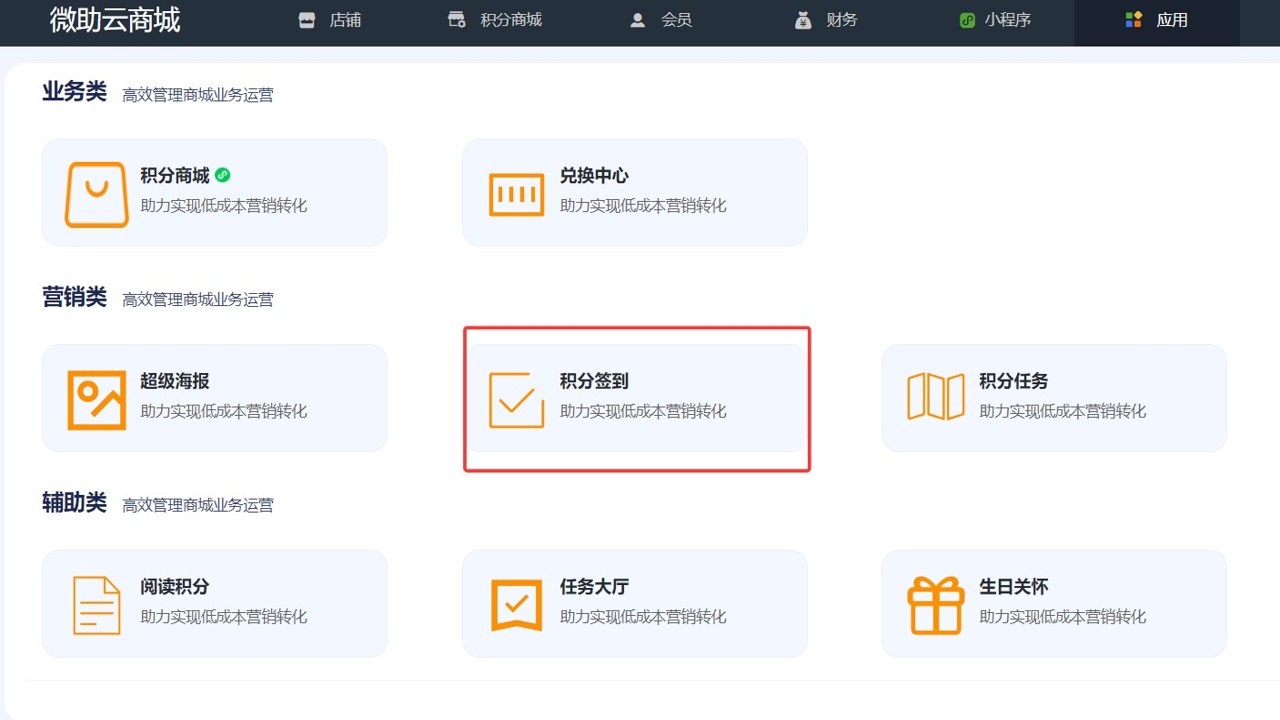Click the description text under 生日关怀
This screenshot has height=720, width=1280.
[1063, 617]
